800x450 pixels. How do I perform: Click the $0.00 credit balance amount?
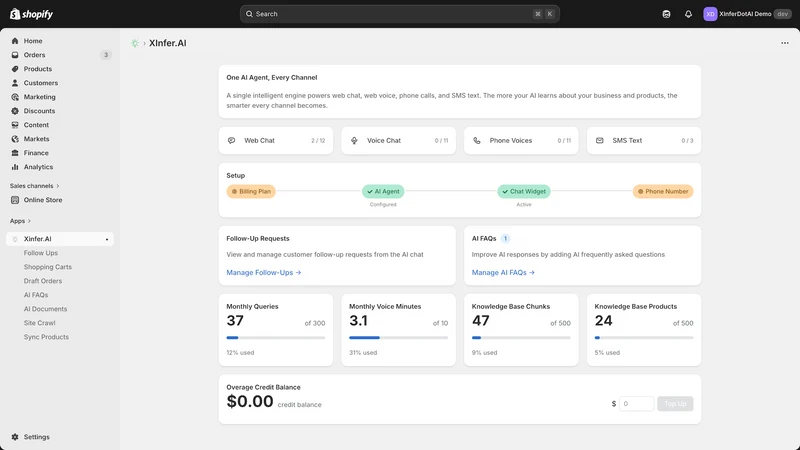pos(250,402)
